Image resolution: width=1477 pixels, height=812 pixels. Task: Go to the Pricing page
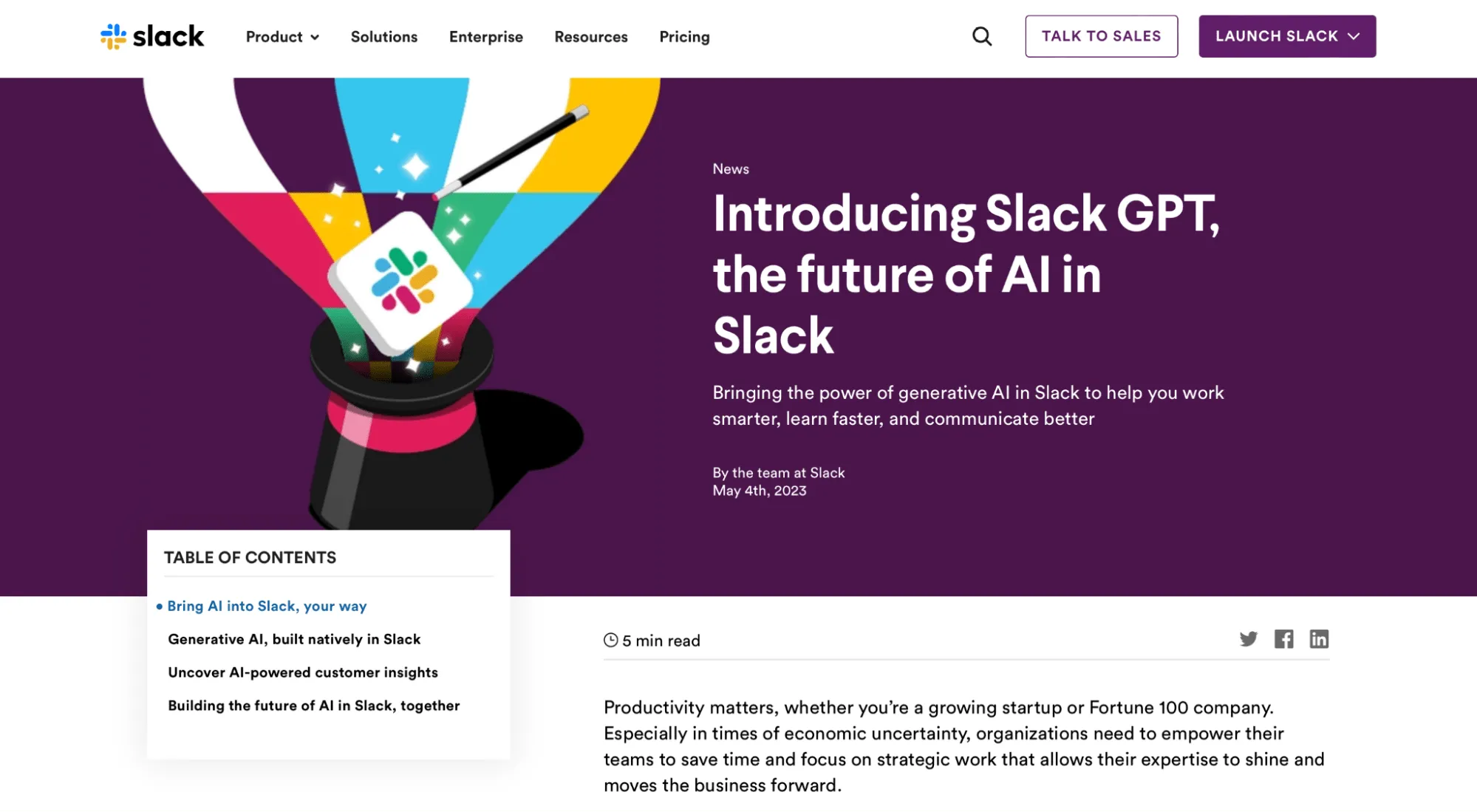685,37
